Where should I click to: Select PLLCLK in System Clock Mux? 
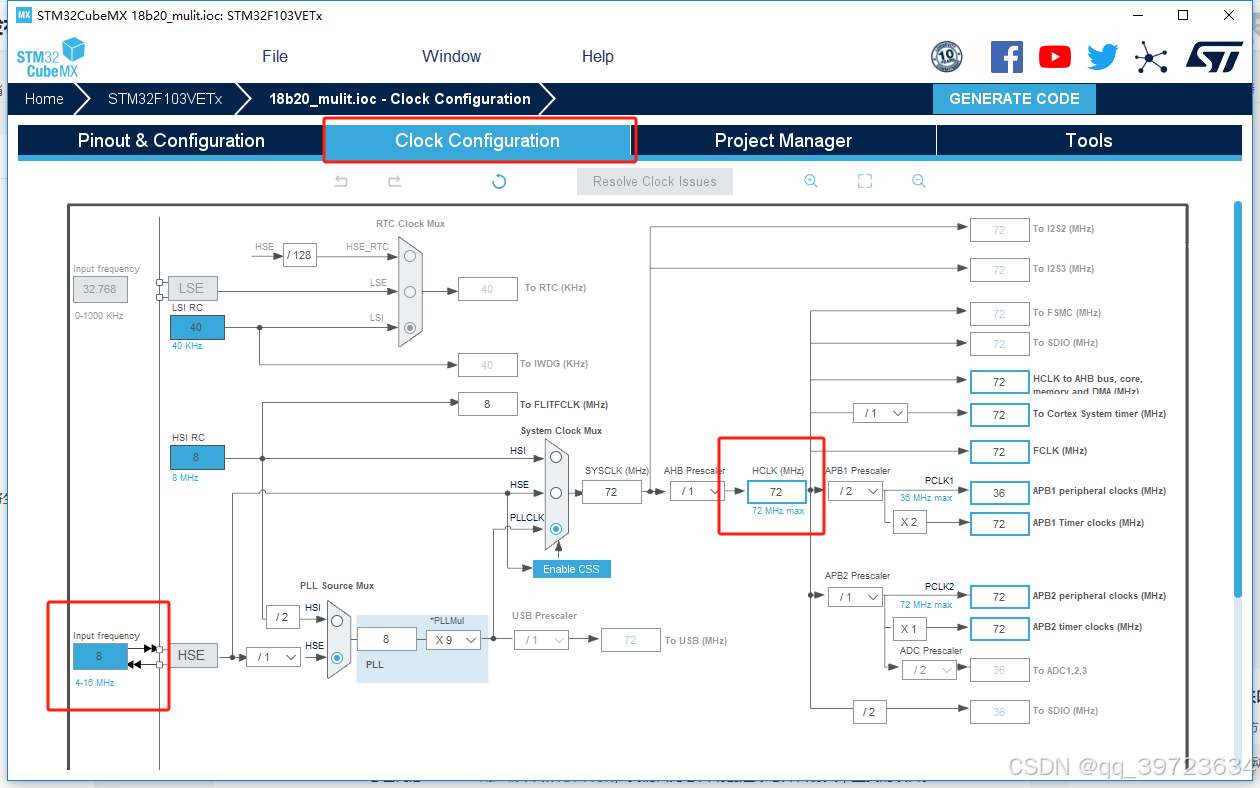click(x=556, y=528)
